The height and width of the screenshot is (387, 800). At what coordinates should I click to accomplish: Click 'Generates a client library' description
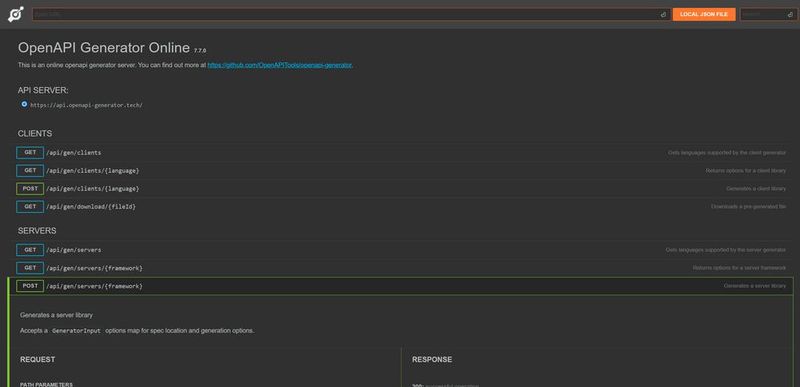(x=756, y=189)
